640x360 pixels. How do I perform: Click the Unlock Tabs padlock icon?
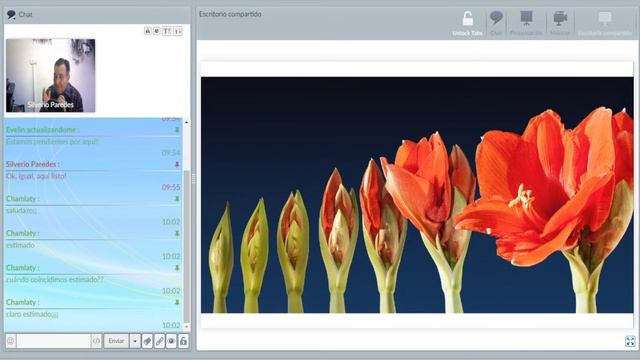[x=468, y=19]
